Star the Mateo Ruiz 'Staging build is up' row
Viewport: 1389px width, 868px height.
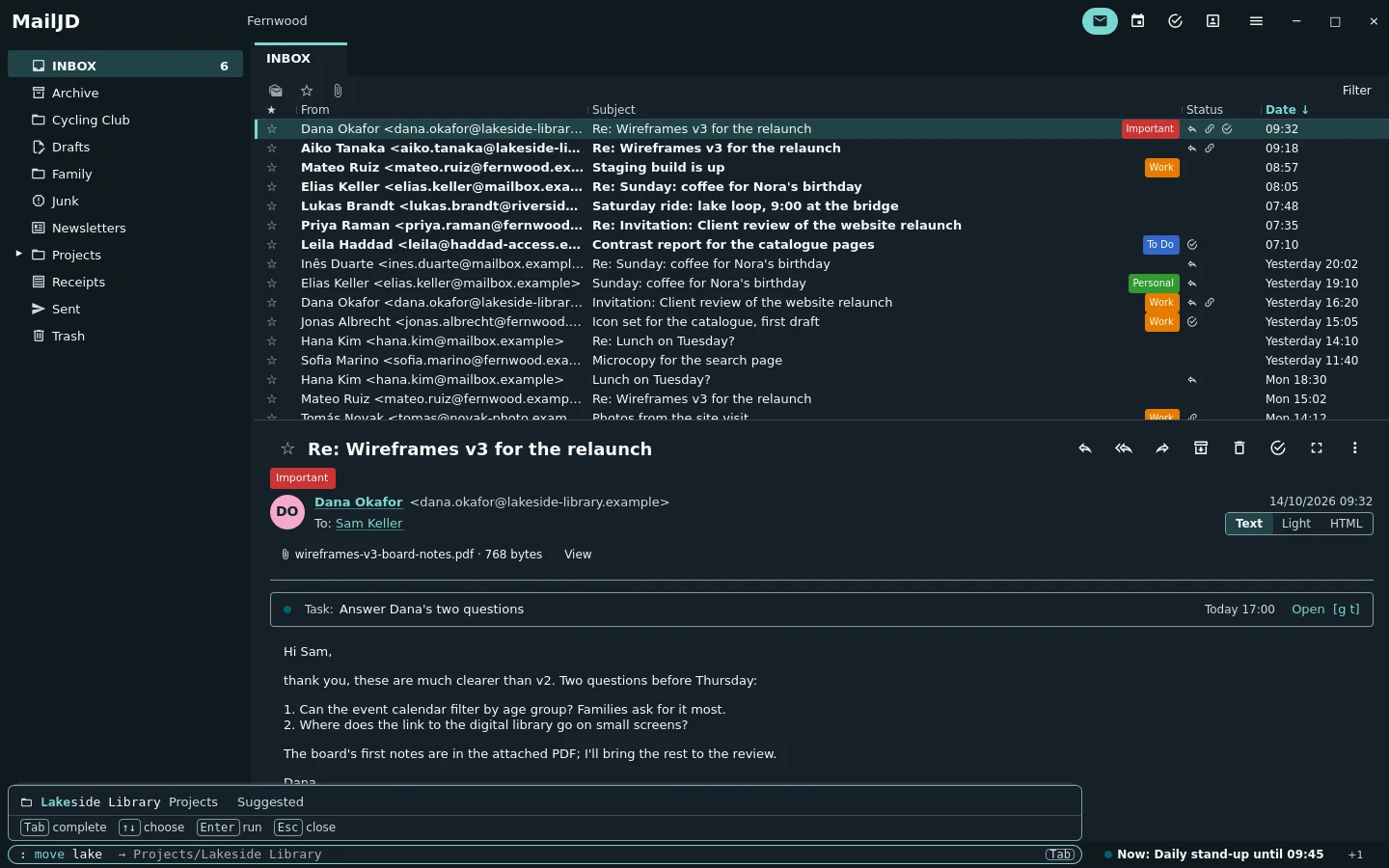coord(272,168)
